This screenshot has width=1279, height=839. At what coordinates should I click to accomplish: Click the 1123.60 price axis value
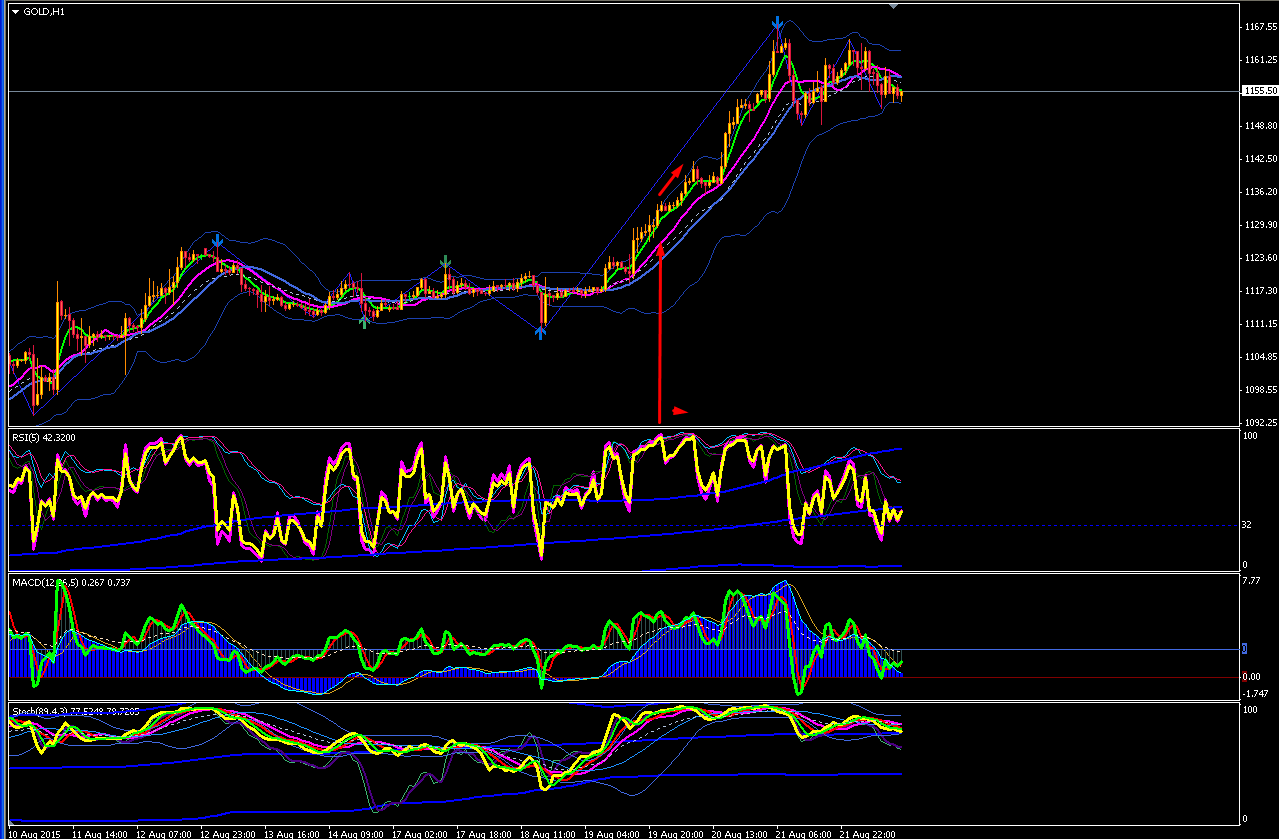(1259, 258)
